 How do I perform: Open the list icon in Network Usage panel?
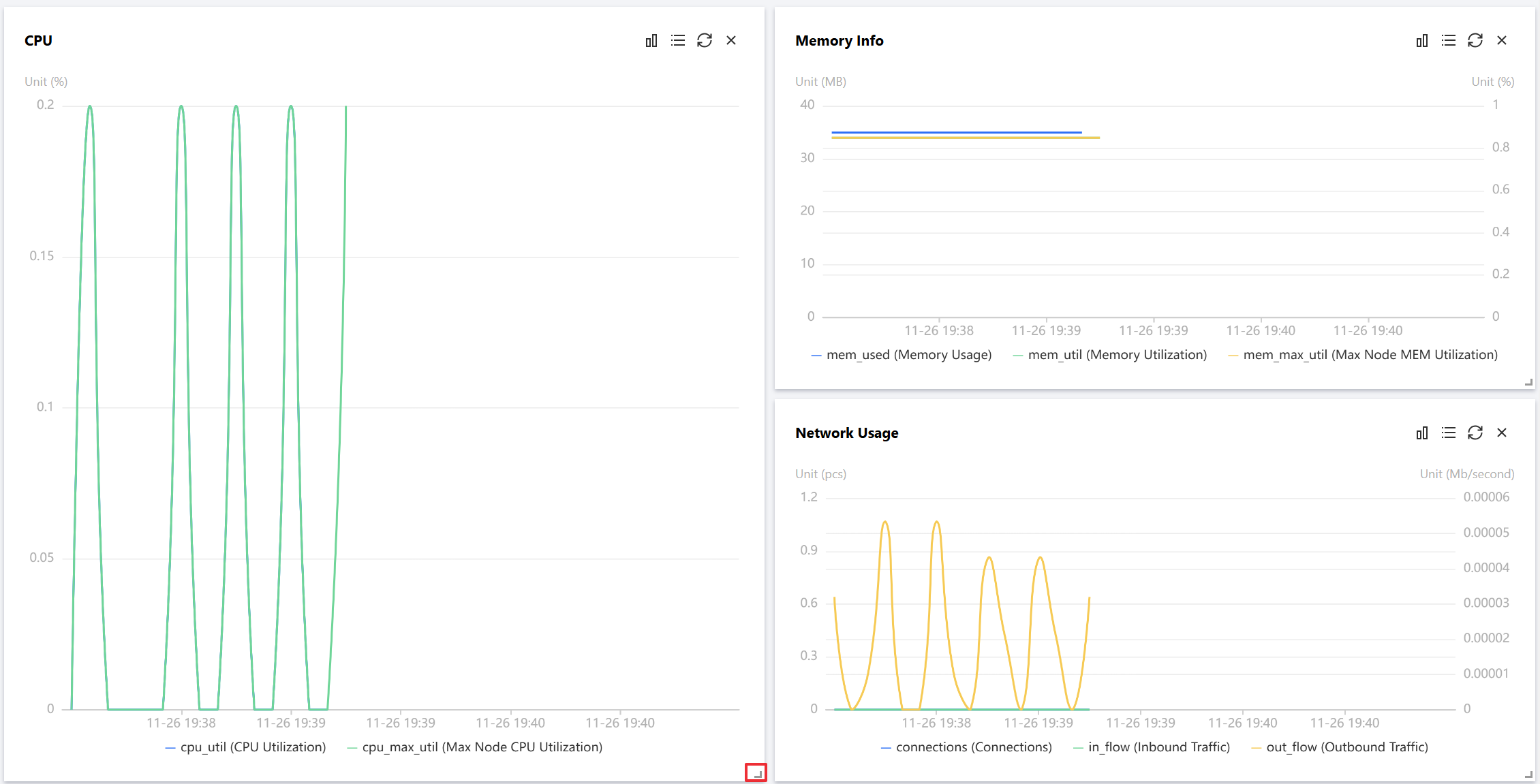tap(1448, 433)
